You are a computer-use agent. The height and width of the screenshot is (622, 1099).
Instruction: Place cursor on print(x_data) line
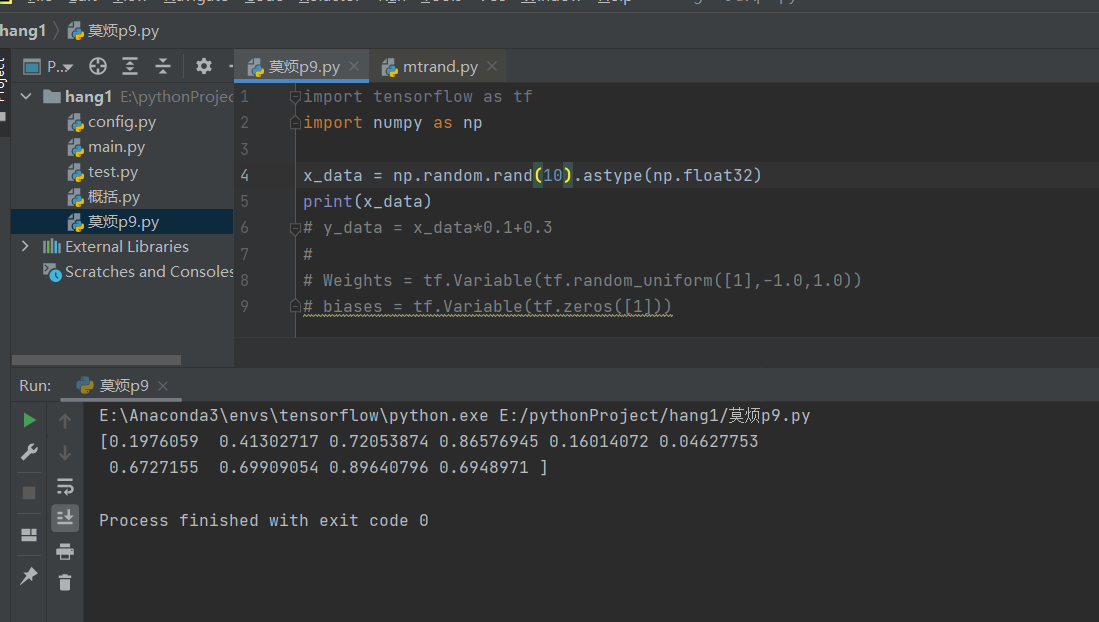pyautogui.click(x=367, y=202)
